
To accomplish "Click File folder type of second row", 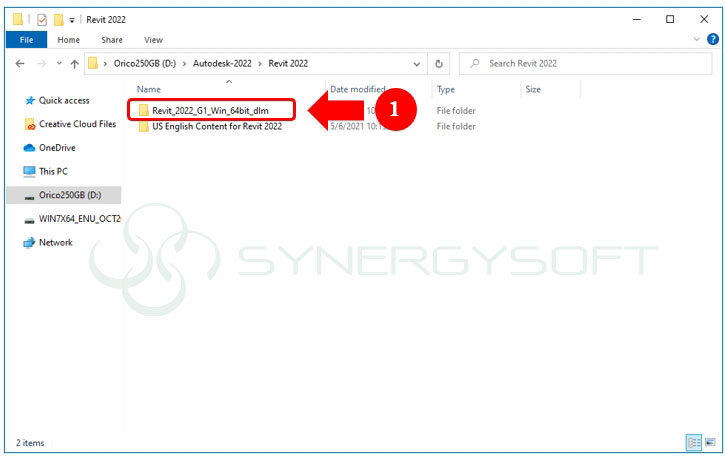I will (456, 126).
